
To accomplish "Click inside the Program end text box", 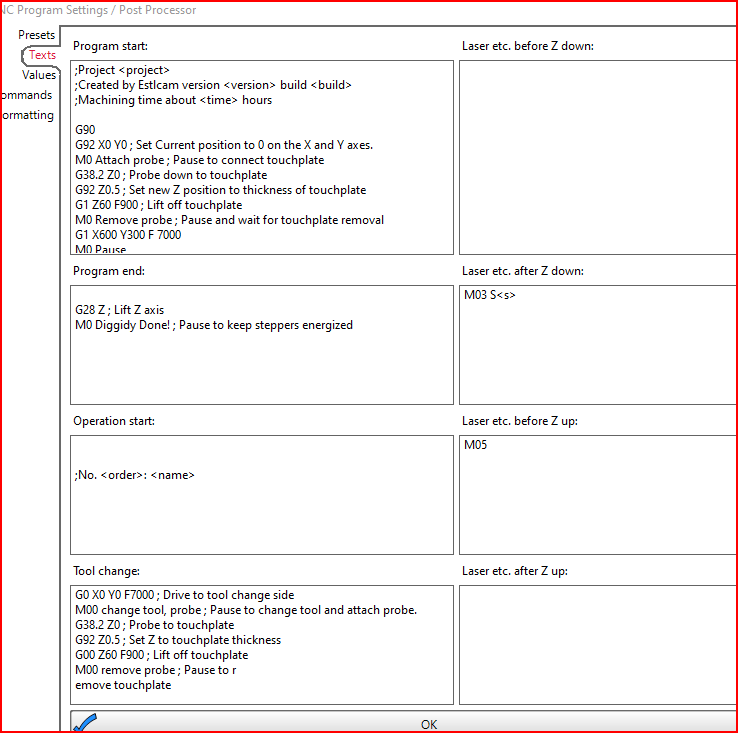I will pyautogui.click(x=262, y=345).
